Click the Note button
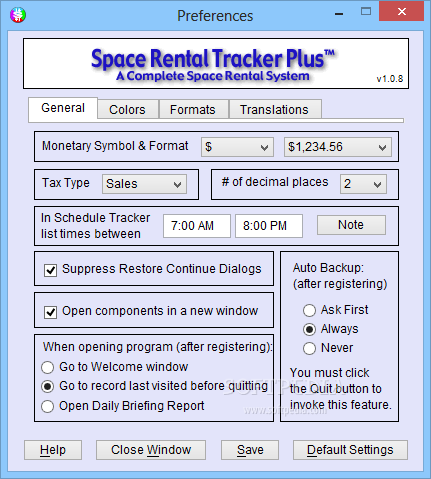Viewport: 431px width, 479px height. (351, 225)
